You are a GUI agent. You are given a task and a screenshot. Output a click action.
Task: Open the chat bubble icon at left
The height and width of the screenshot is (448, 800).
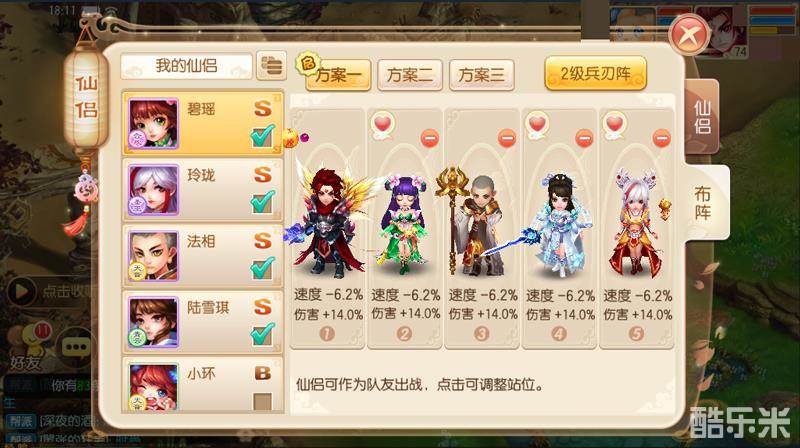(x=76, y=347)
